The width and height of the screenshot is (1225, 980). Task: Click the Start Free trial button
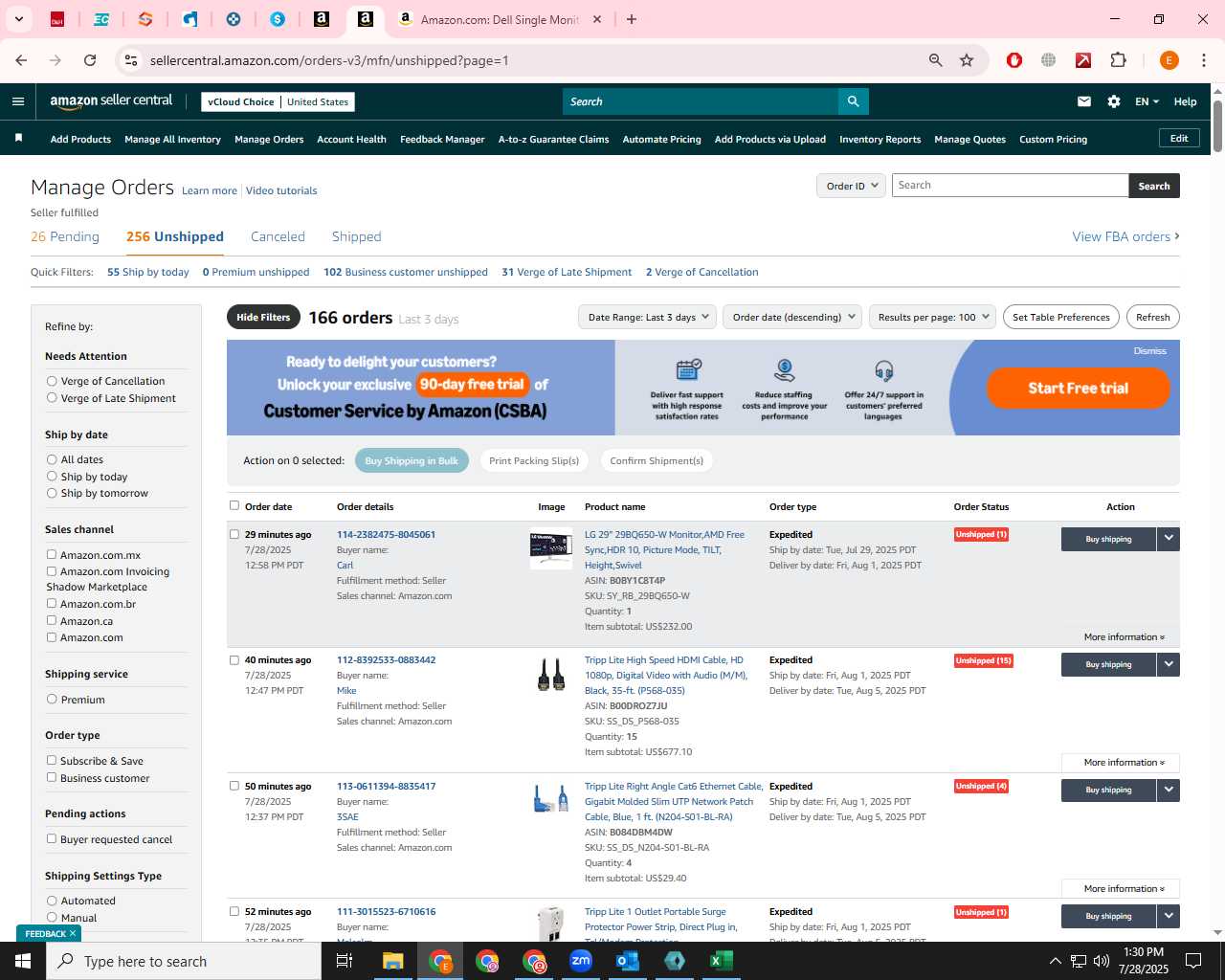pyautogui.click(x=1078, y=388)
